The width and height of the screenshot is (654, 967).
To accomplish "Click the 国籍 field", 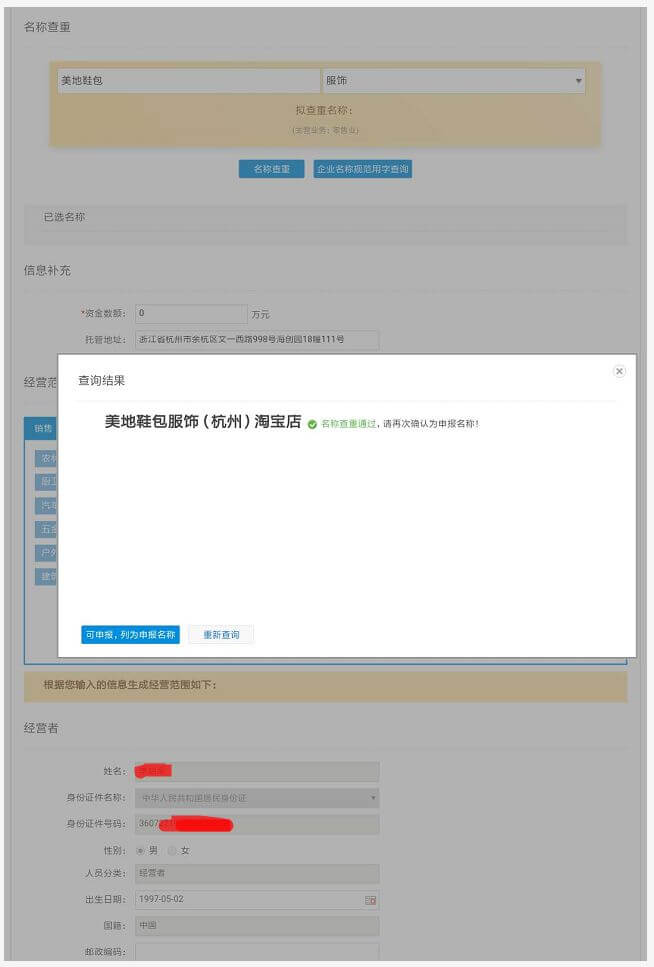I will pyautogui.click(x=257, y=926).
